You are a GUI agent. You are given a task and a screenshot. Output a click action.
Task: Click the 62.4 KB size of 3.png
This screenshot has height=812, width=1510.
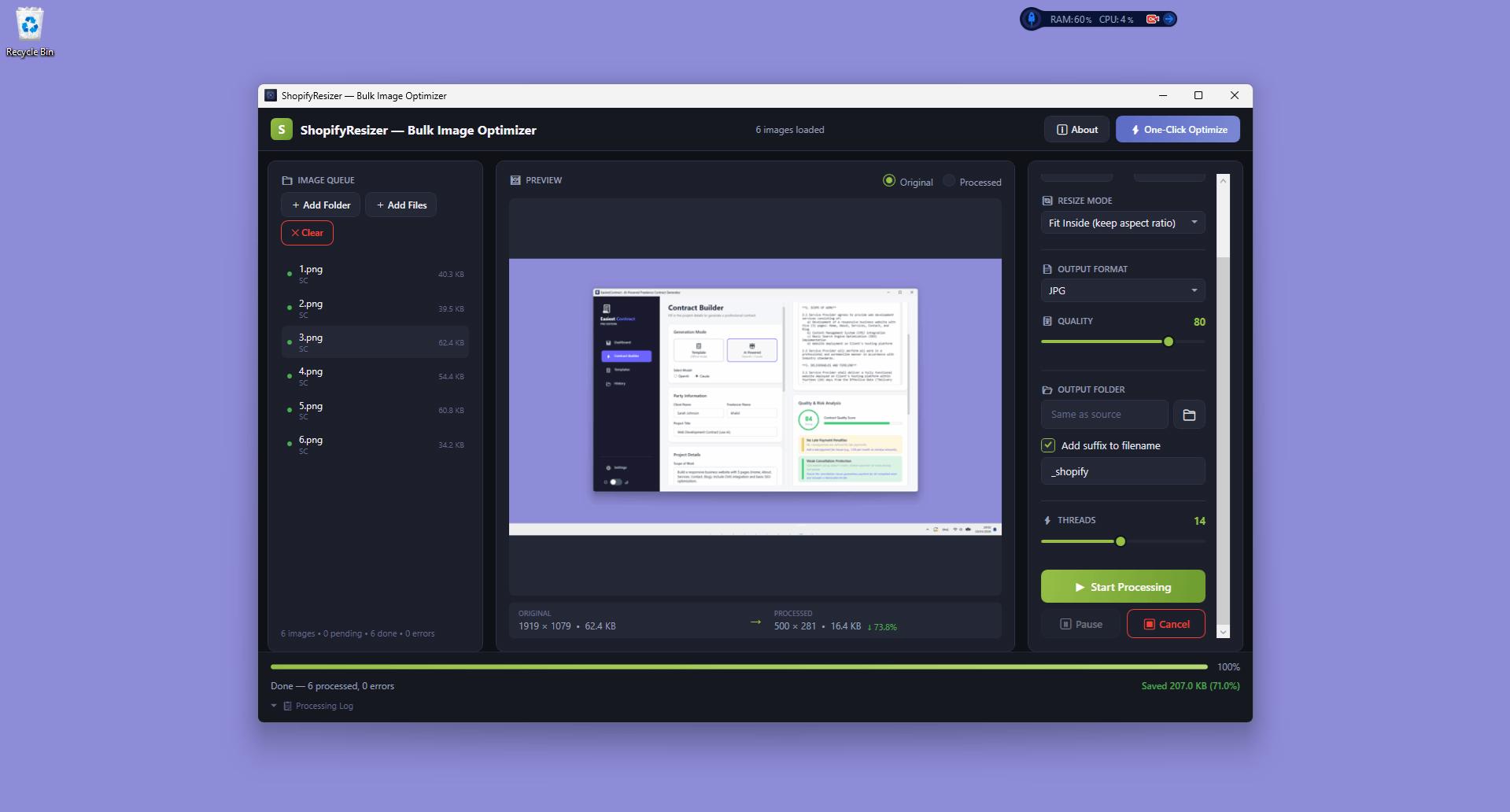pos(451,343)
